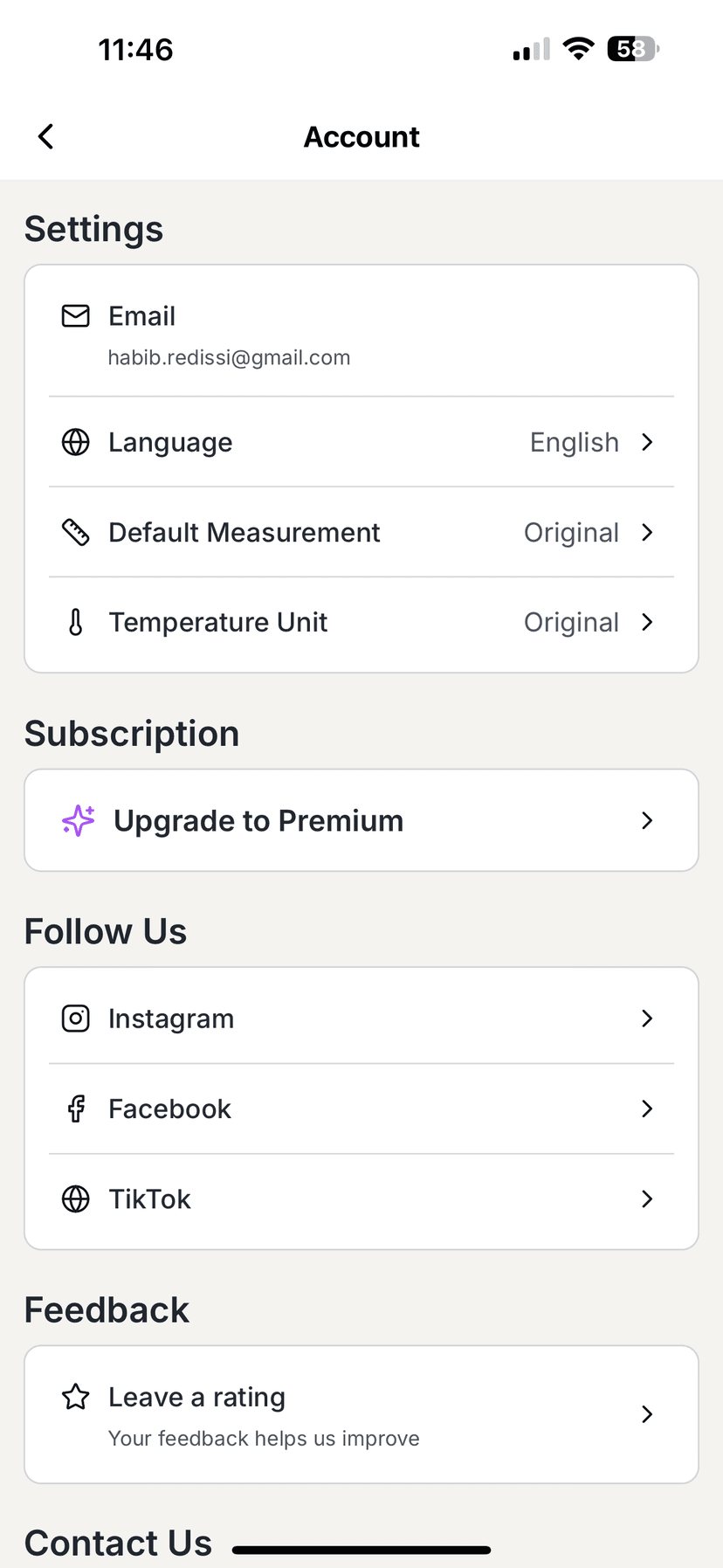Tap the globe icon beside TikTok
Image resolution: width=723 pixels, height=1568 pixels.
pyautogui.click(x=76, y=1198)
